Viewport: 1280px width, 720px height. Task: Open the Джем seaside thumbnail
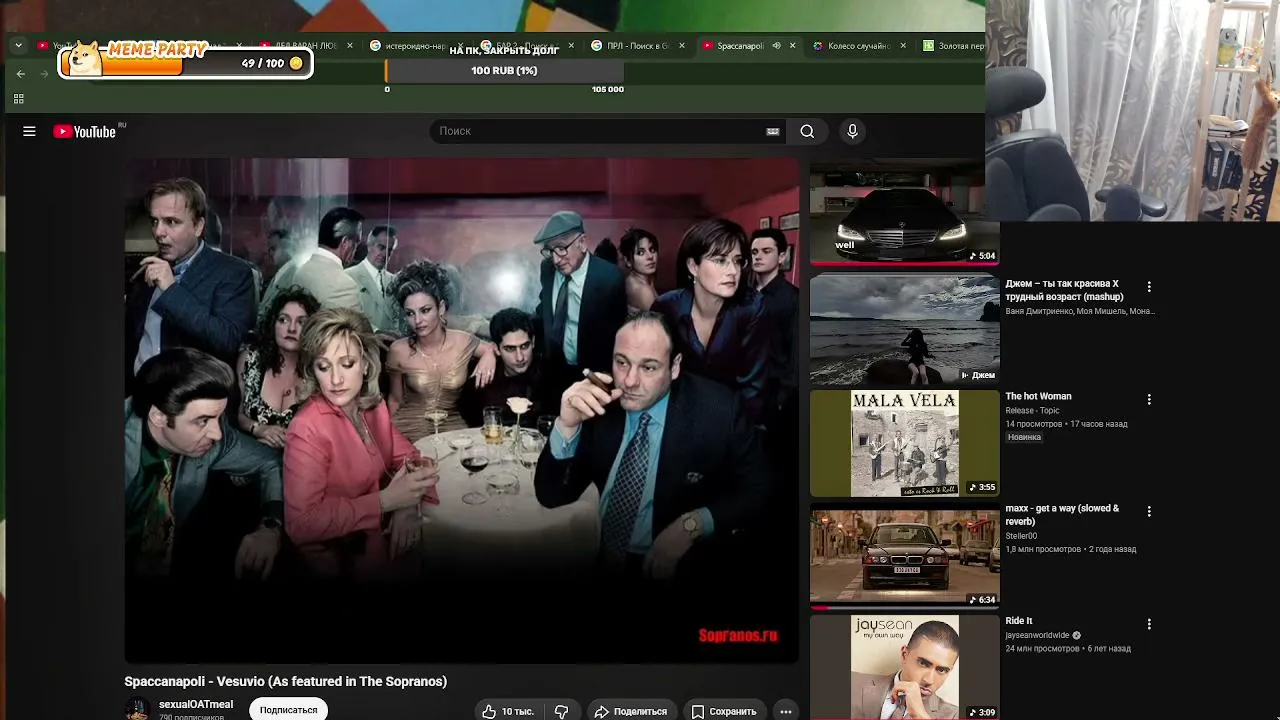pyautogui.click(x=904, y=330)
